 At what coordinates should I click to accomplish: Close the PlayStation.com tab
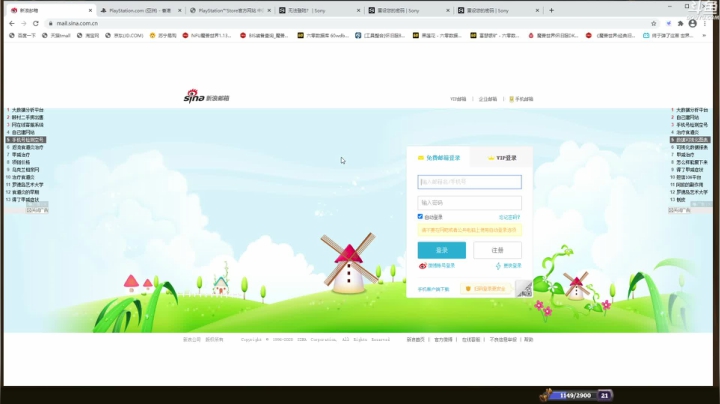pyautogui.click(x=180, y=10)
